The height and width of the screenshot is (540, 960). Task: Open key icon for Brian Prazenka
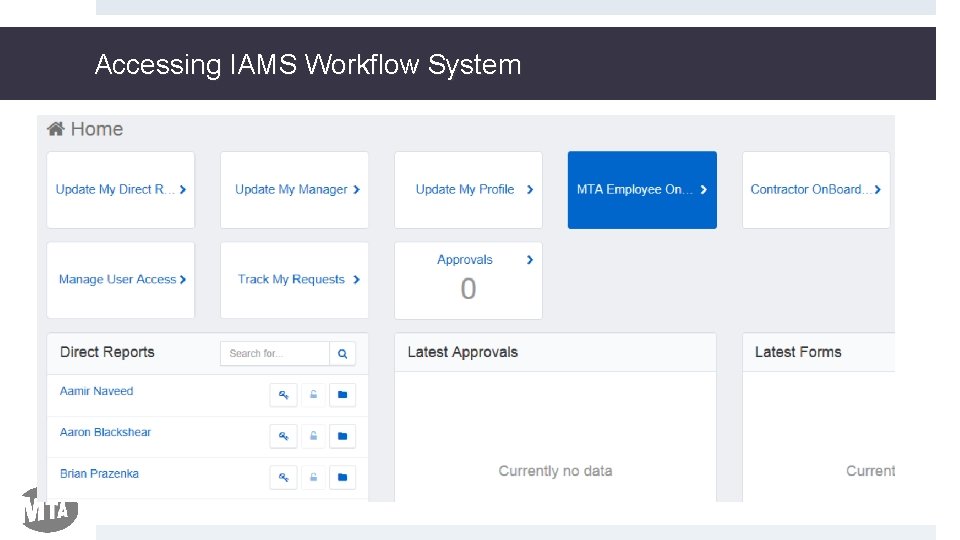point(283,477)
